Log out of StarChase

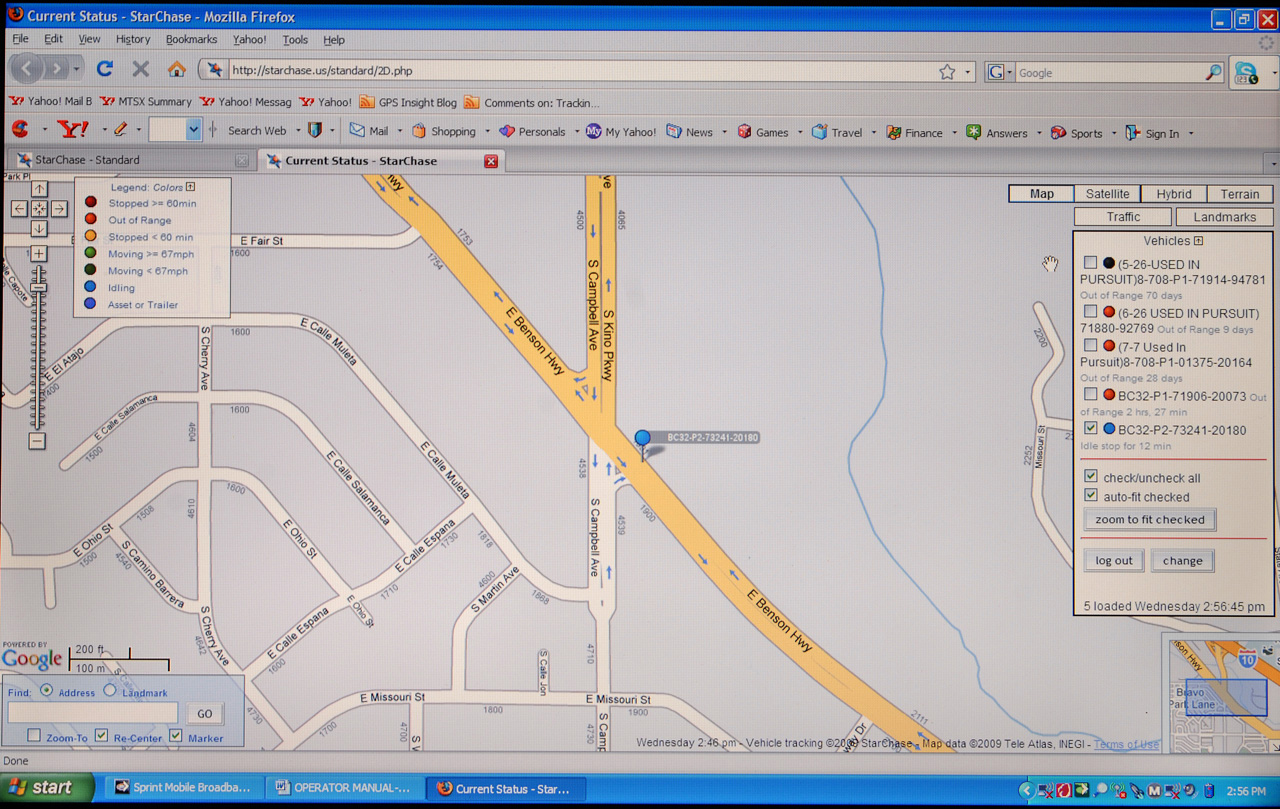(x=1113, y=560)
